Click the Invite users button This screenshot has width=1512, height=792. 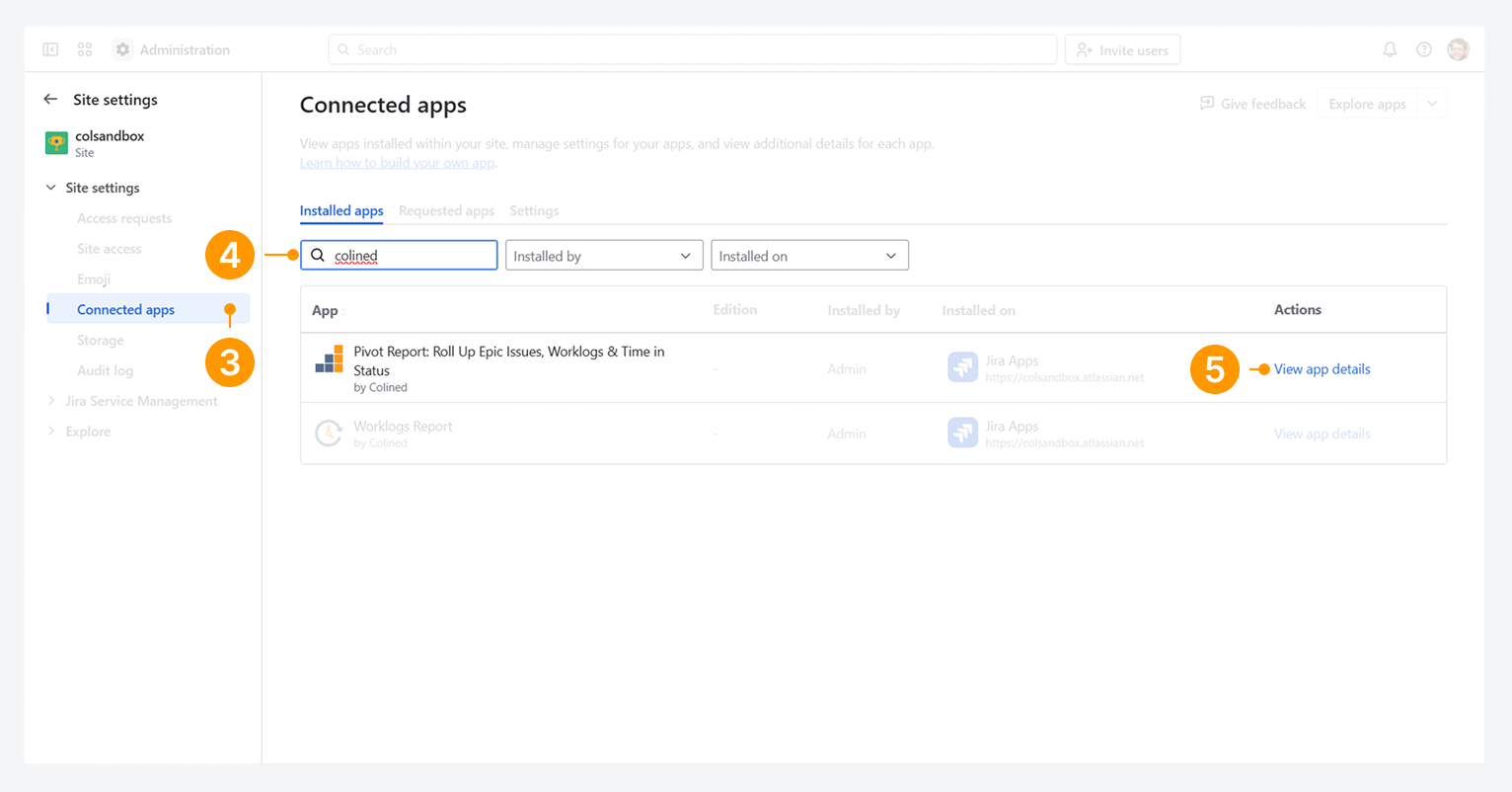[1122, 49]
